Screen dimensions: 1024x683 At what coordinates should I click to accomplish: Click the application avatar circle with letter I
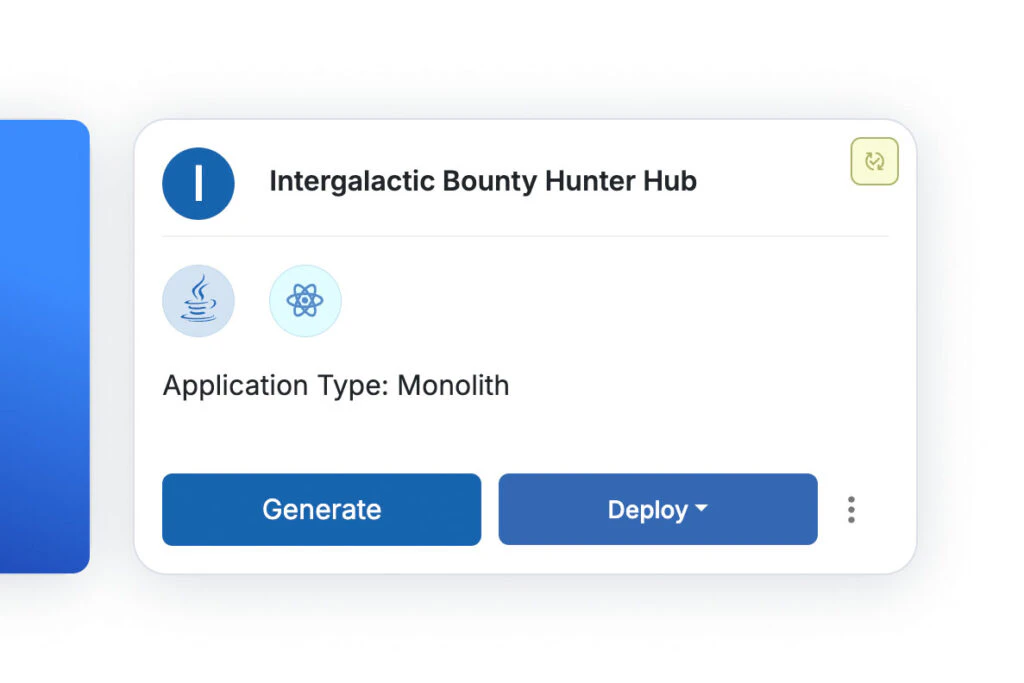[198, 183]
